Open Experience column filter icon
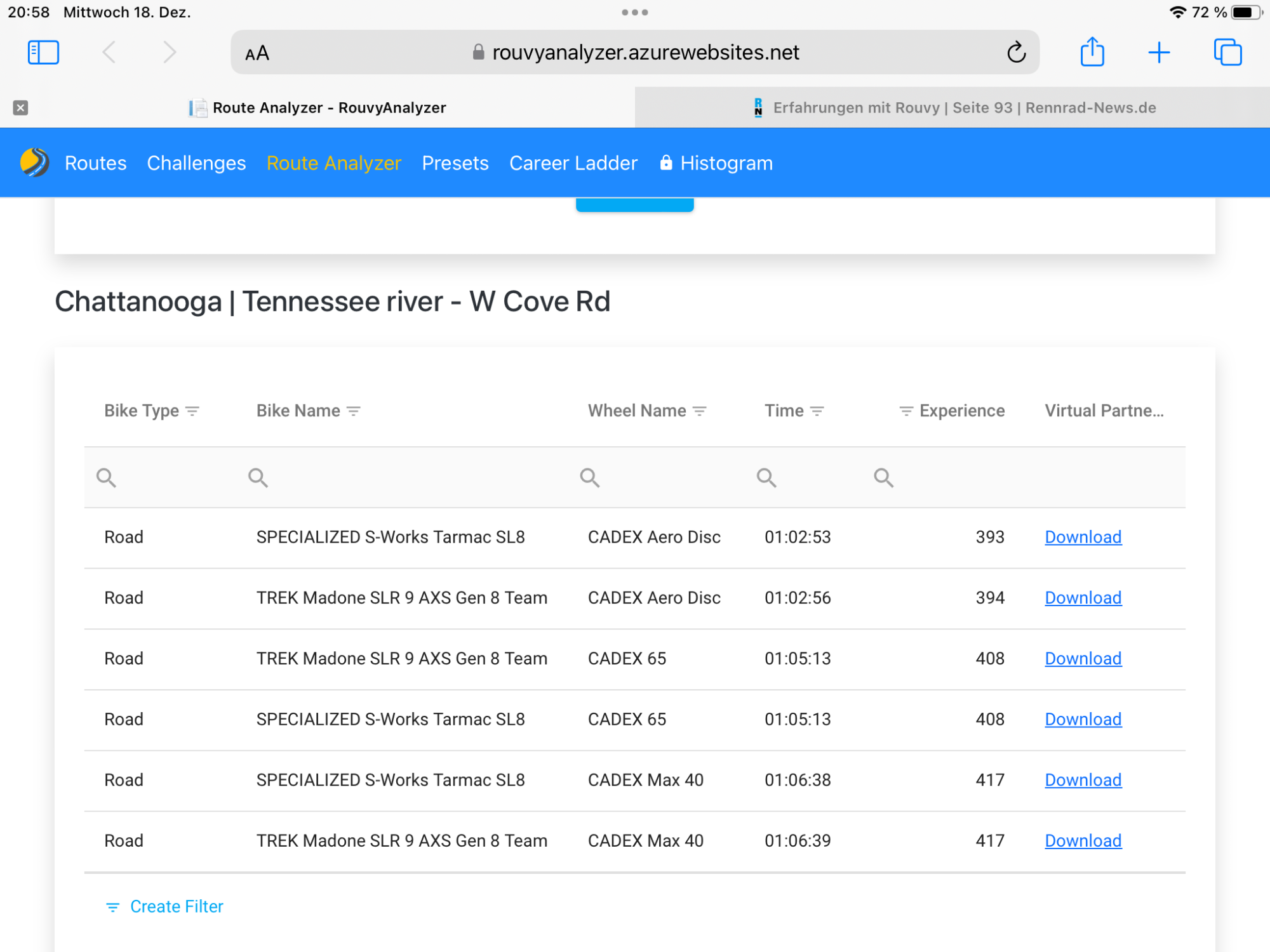 tap(906, 411)
